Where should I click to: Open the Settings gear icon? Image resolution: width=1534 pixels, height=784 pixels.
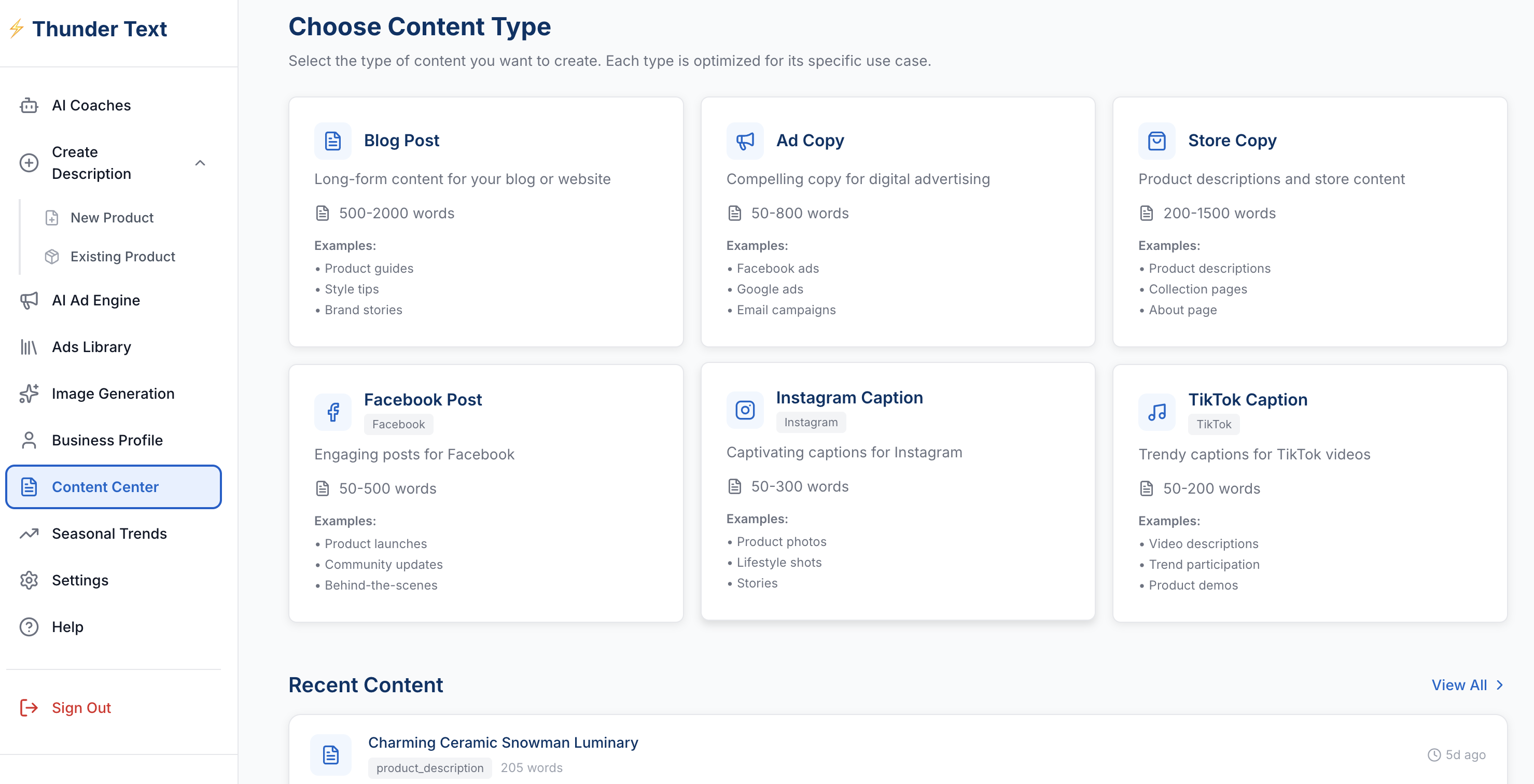29,580
